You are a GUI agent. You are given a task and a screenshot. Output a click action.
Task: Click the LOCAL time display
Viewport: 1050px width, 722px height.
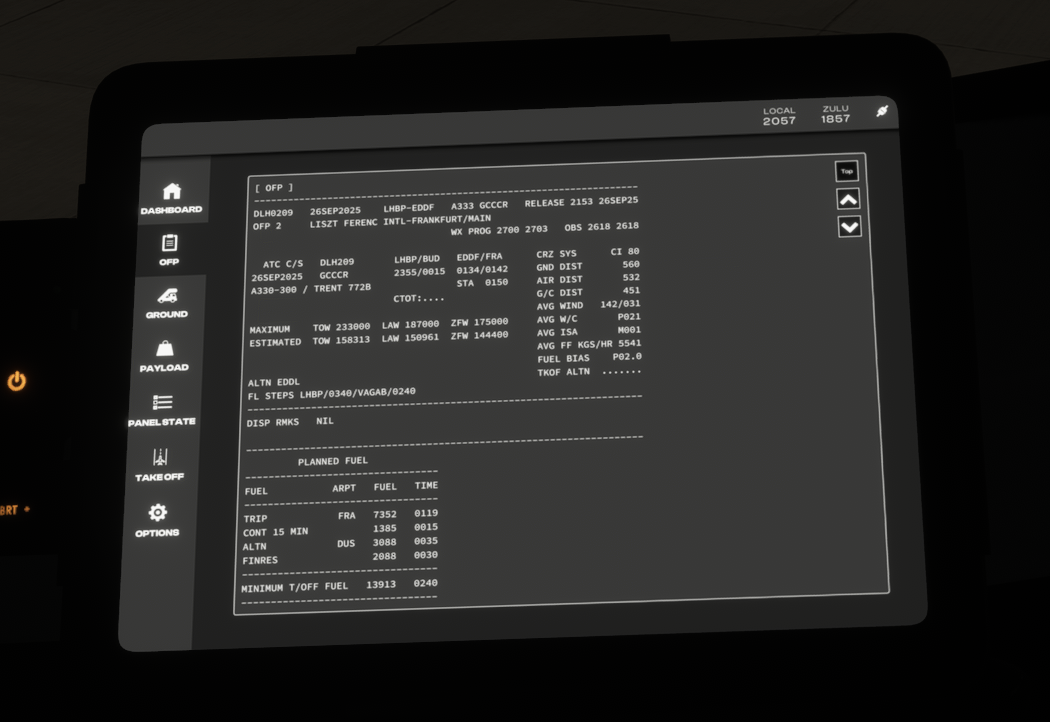pos(779,116)
